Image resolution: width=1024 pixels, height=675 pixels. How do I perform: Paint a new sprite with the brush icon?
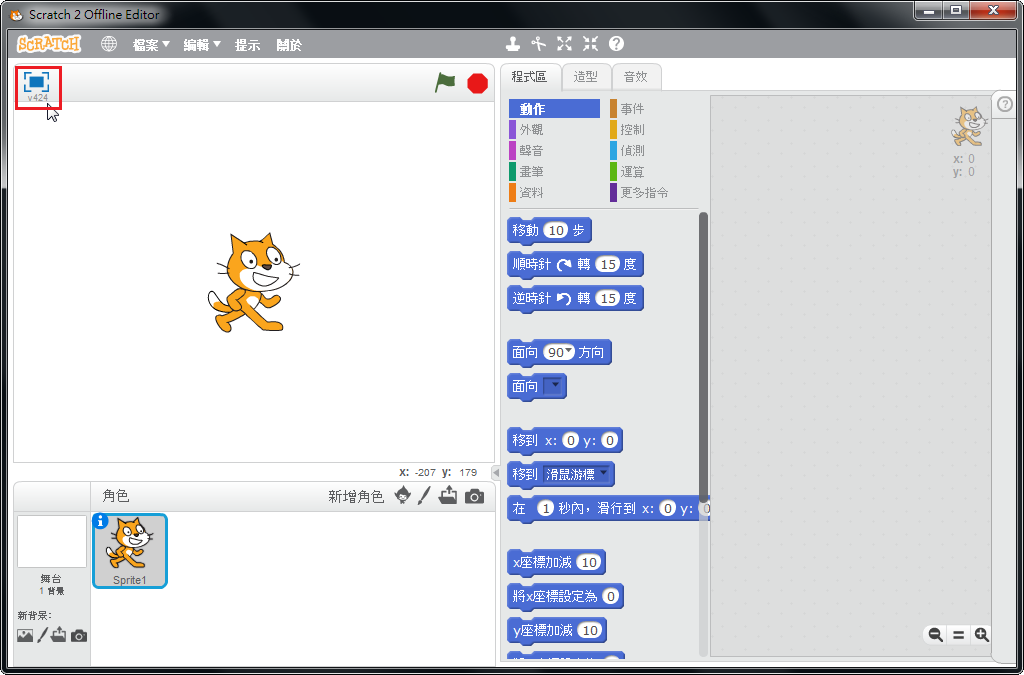424,495
